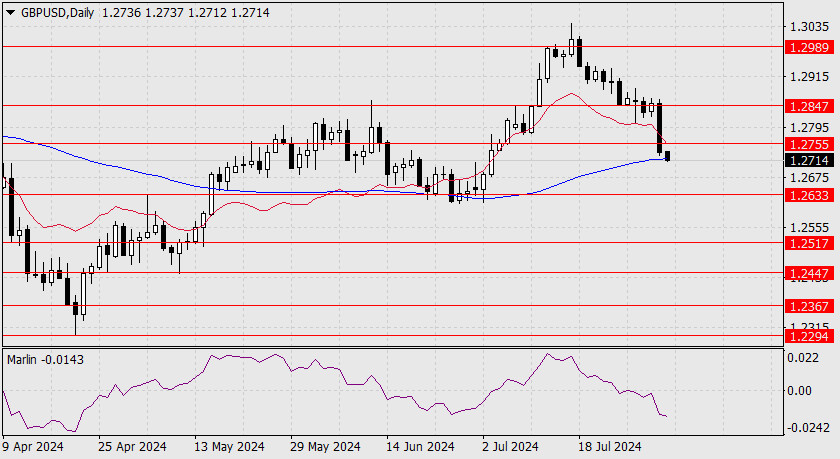Viewport: 840px width, 459px height.
Task: Click the 1.3035 price scale value
Action: (x=809, y=27)
